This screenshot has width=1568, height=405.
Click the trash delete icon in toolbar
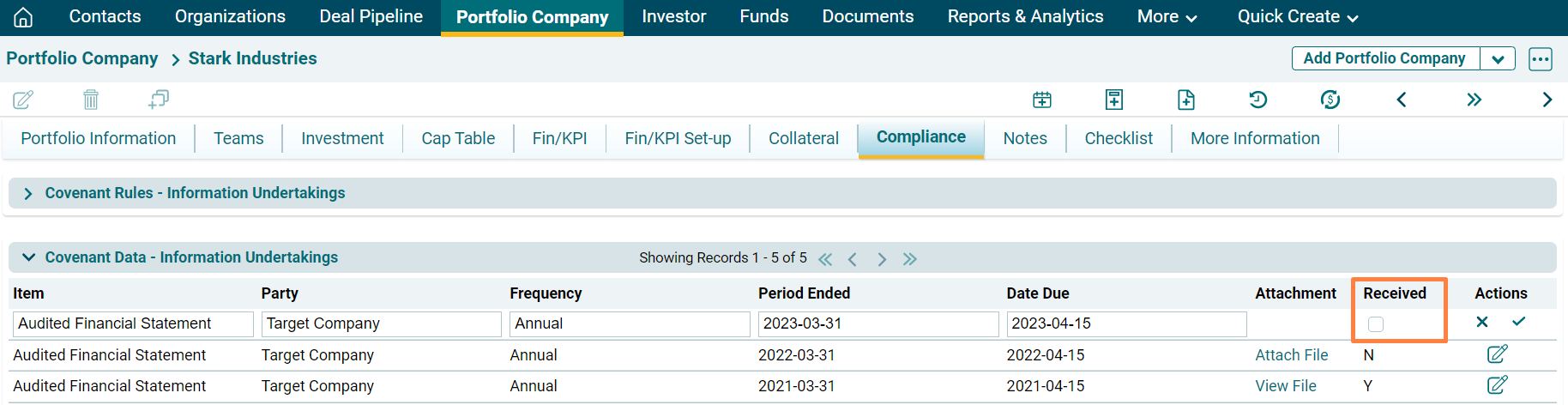click(91, 100)
